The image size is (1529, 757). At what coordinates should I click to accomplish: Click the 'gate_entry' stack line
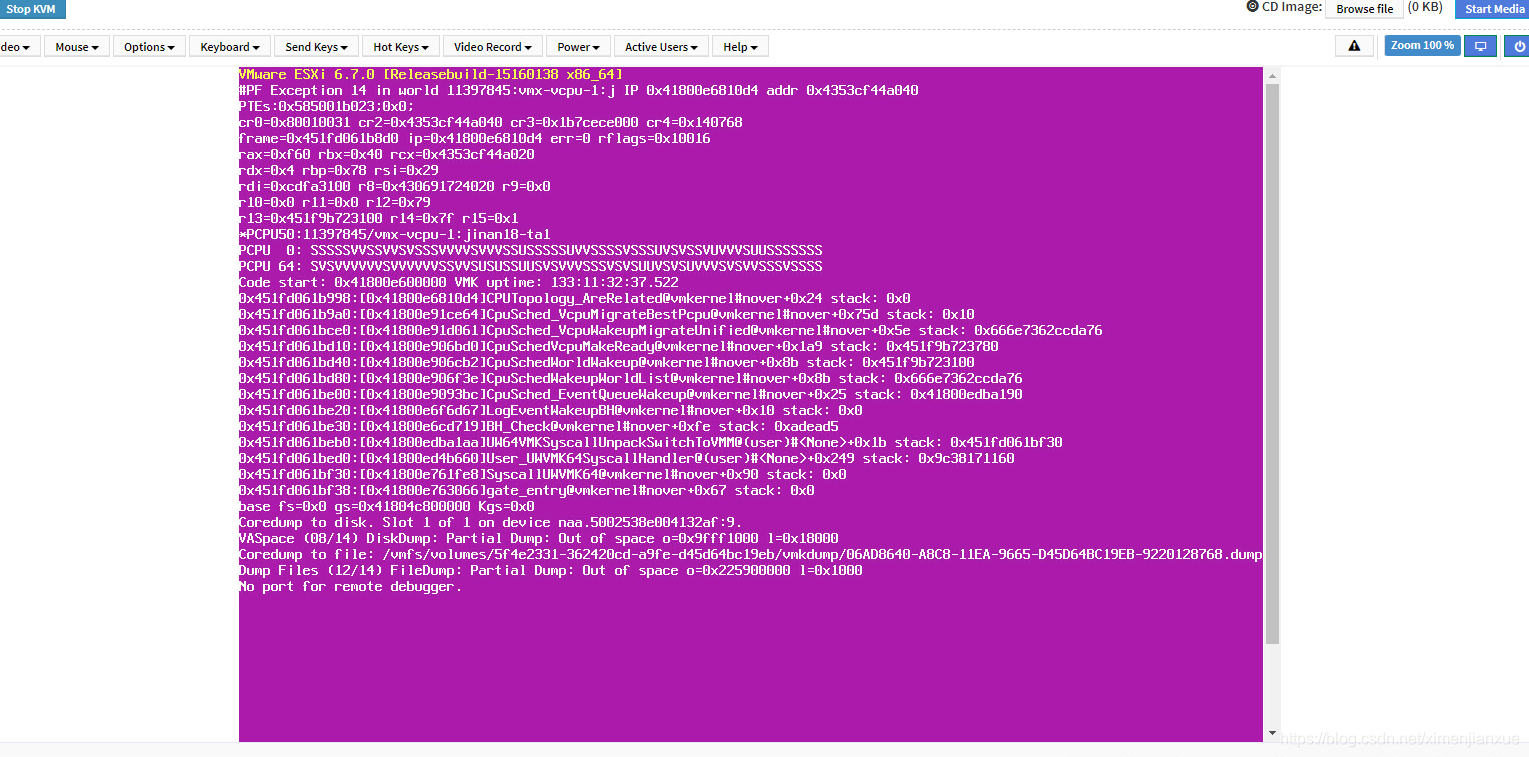[526, 491]
